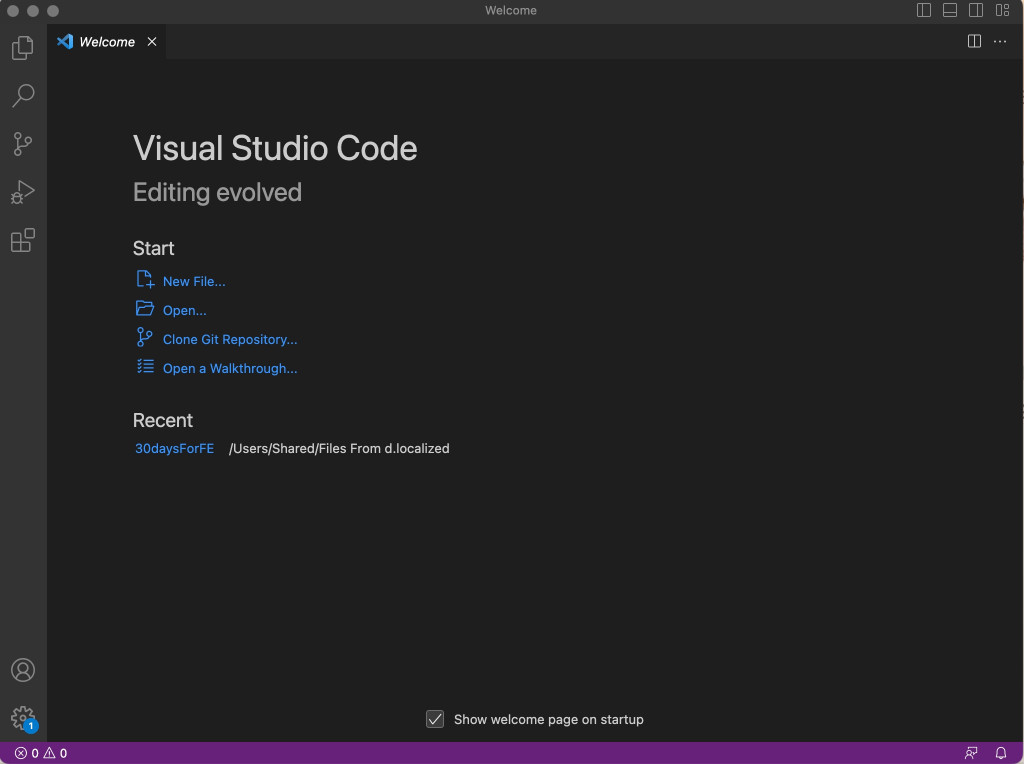This screenshot has height=764, width=1024.
Task: Click the feedback icon in status bar
Action: click(x=971, y=753)
